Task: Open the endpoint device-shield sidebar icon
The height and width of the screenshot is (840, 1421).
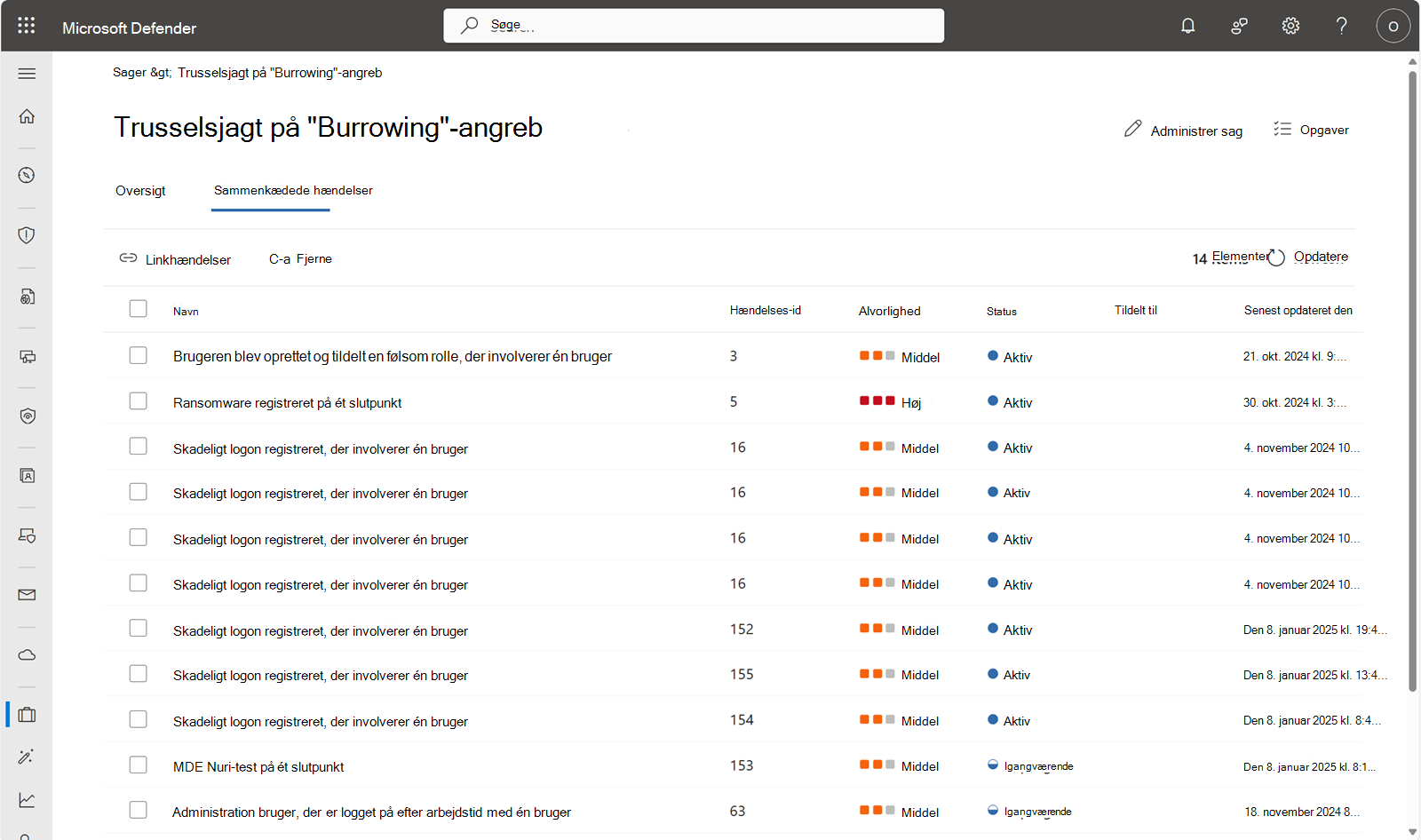Action: pos(27,535)
